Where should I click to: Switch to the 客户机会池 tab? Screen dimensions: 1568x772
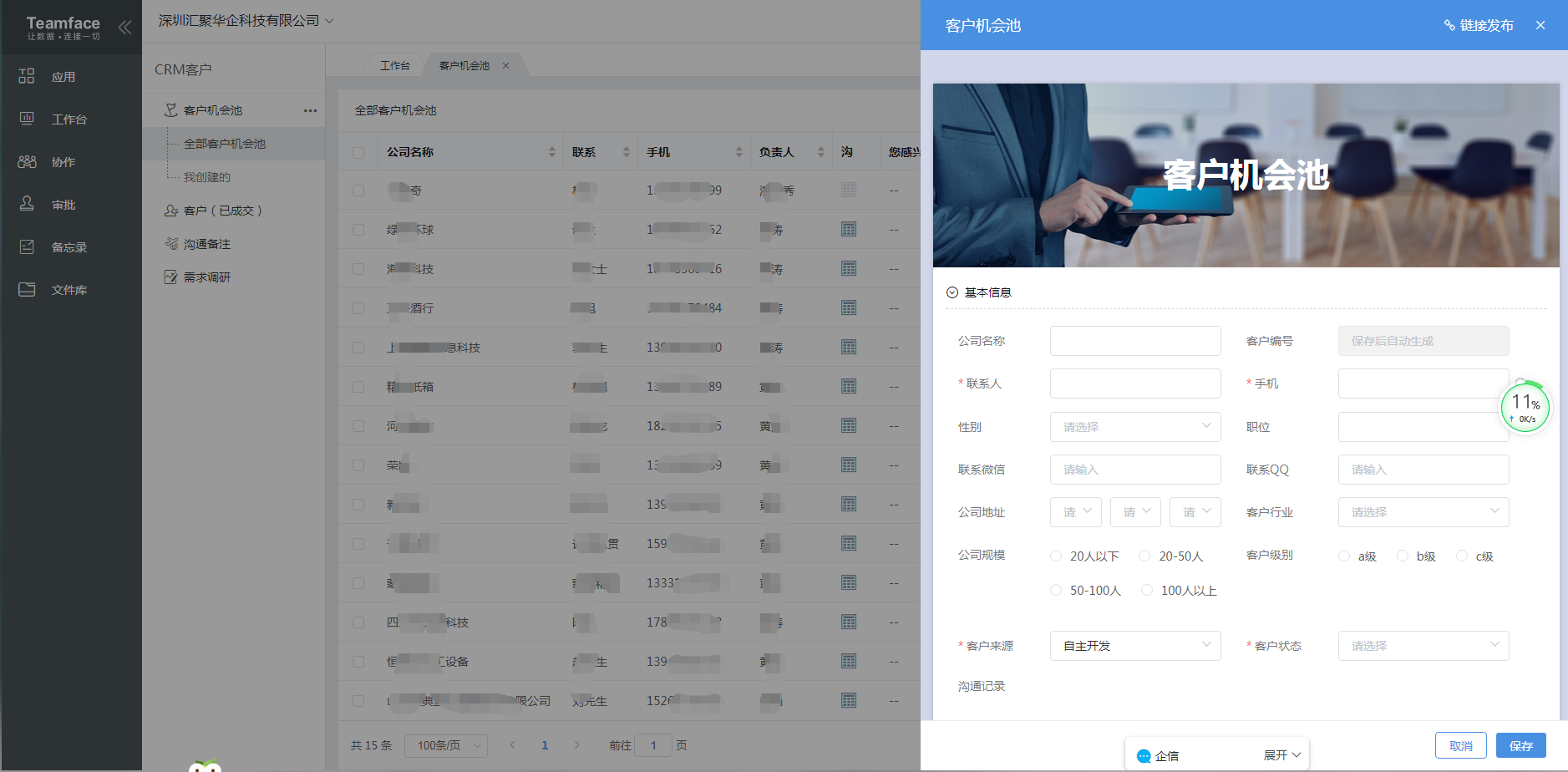(x=464, y=65)
